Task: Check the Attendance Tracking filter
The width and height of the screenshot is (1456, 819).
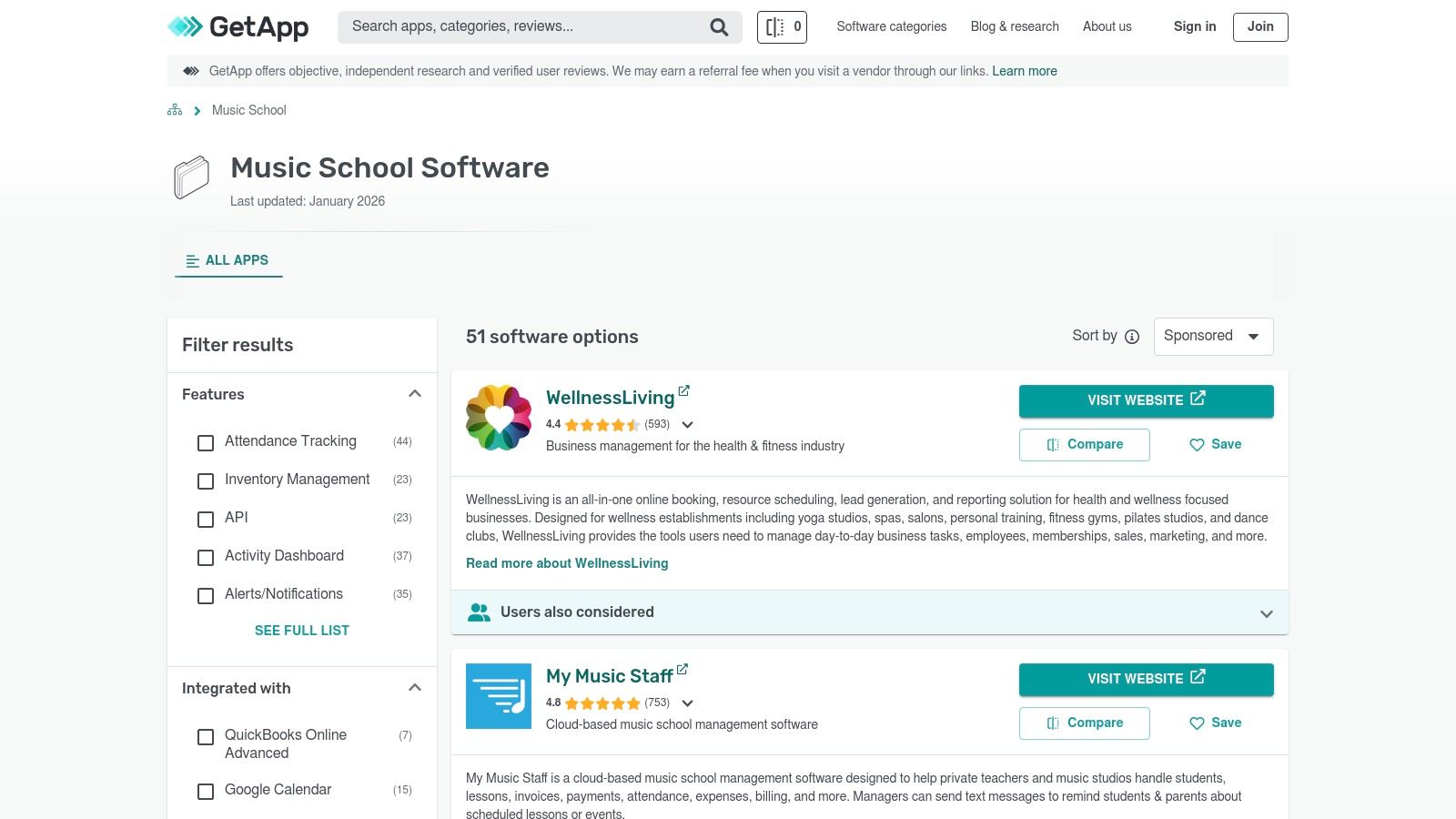Action: click(206, 442)
